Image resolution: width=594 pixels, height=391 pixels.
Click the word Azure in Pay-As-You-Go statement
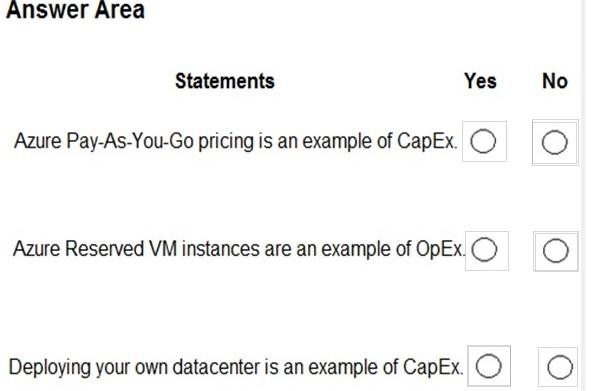(x=38, y=141)
